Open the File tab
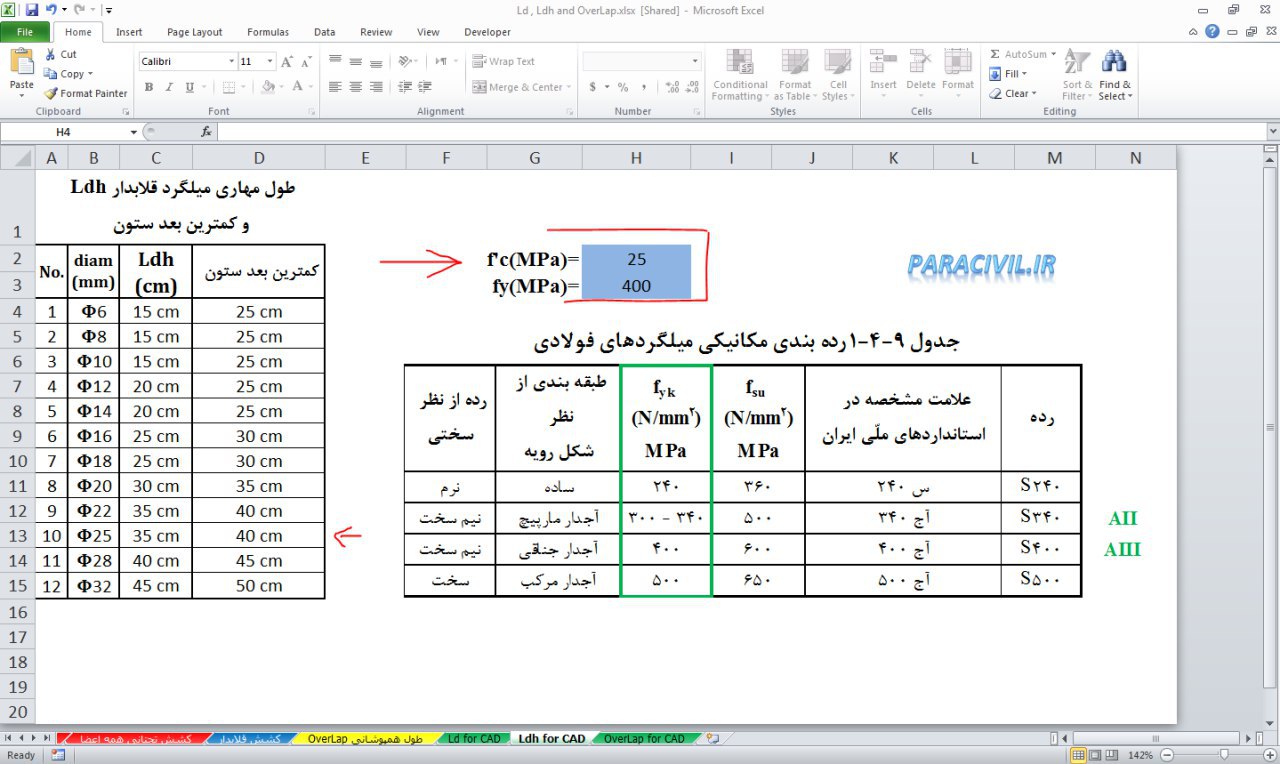Image resolution: width=1280 pixels, height=764 pixels. 24,32
